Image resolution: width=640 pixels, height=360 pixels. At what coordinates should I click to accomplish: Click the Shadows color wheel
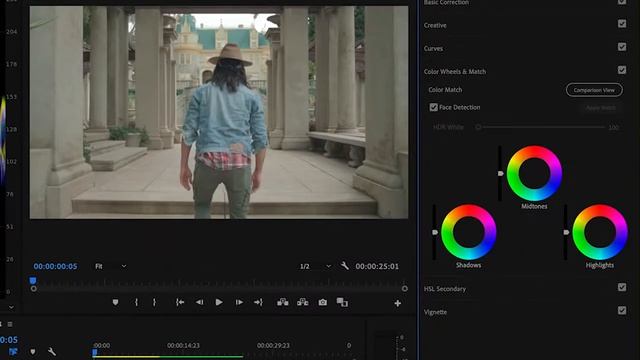469,232
